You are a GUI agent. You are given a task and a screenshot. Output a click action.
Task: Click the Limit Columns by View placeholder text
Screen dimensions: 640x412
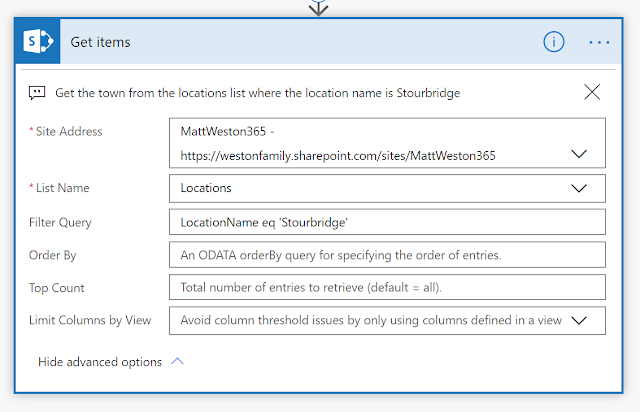point(370,320)
